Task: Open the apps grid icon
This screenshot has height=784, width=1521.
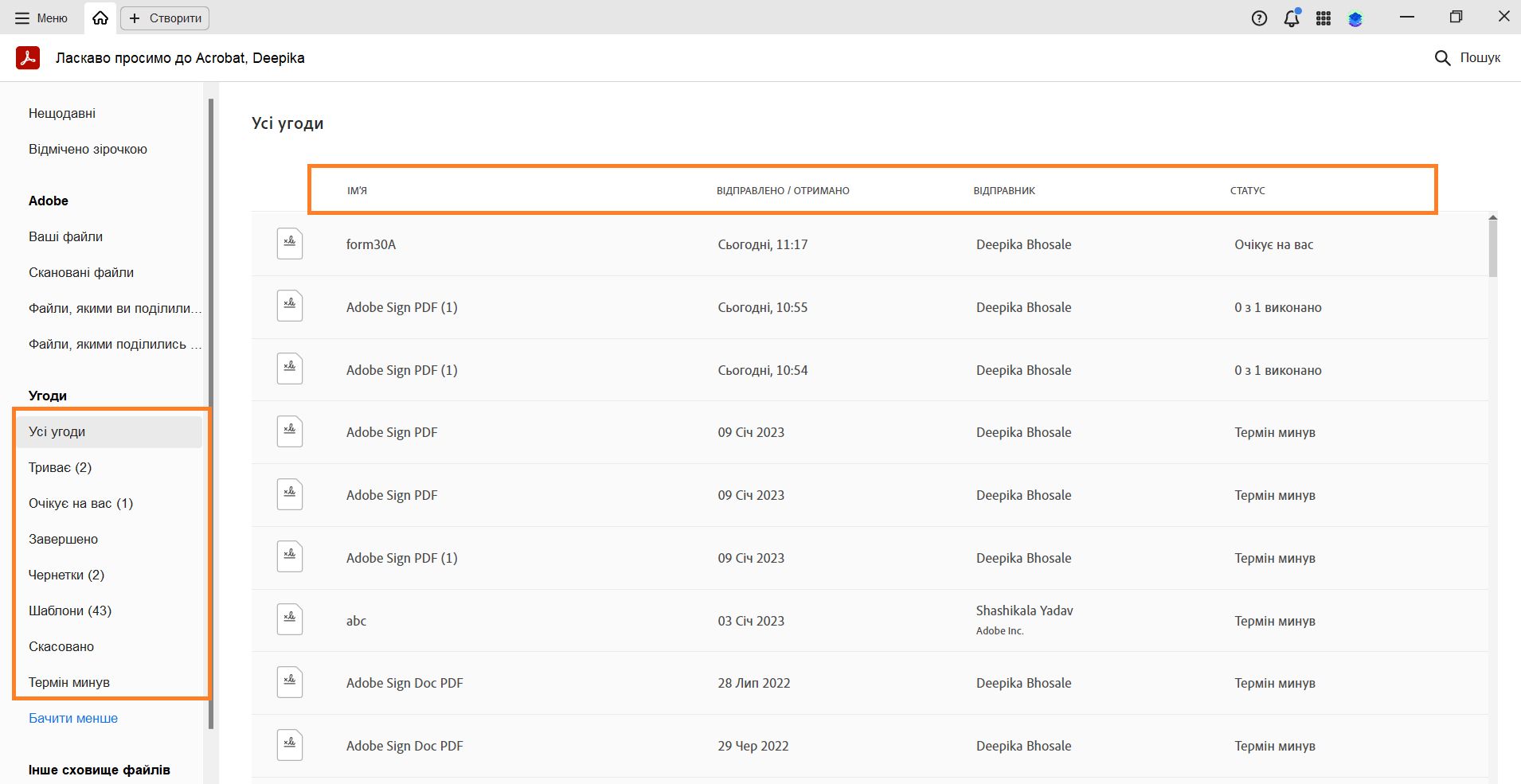Action: click(1324, 18)
